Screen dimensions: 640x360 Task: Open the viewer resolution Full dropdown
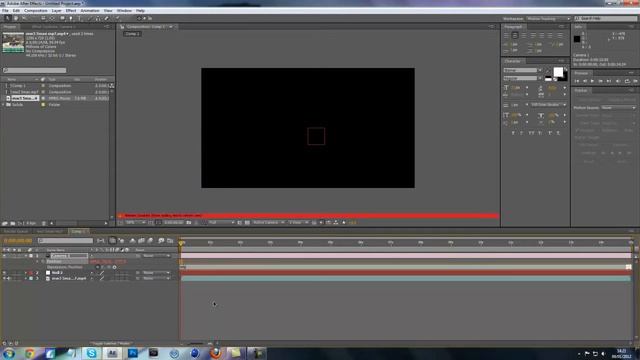coord(221,222)
